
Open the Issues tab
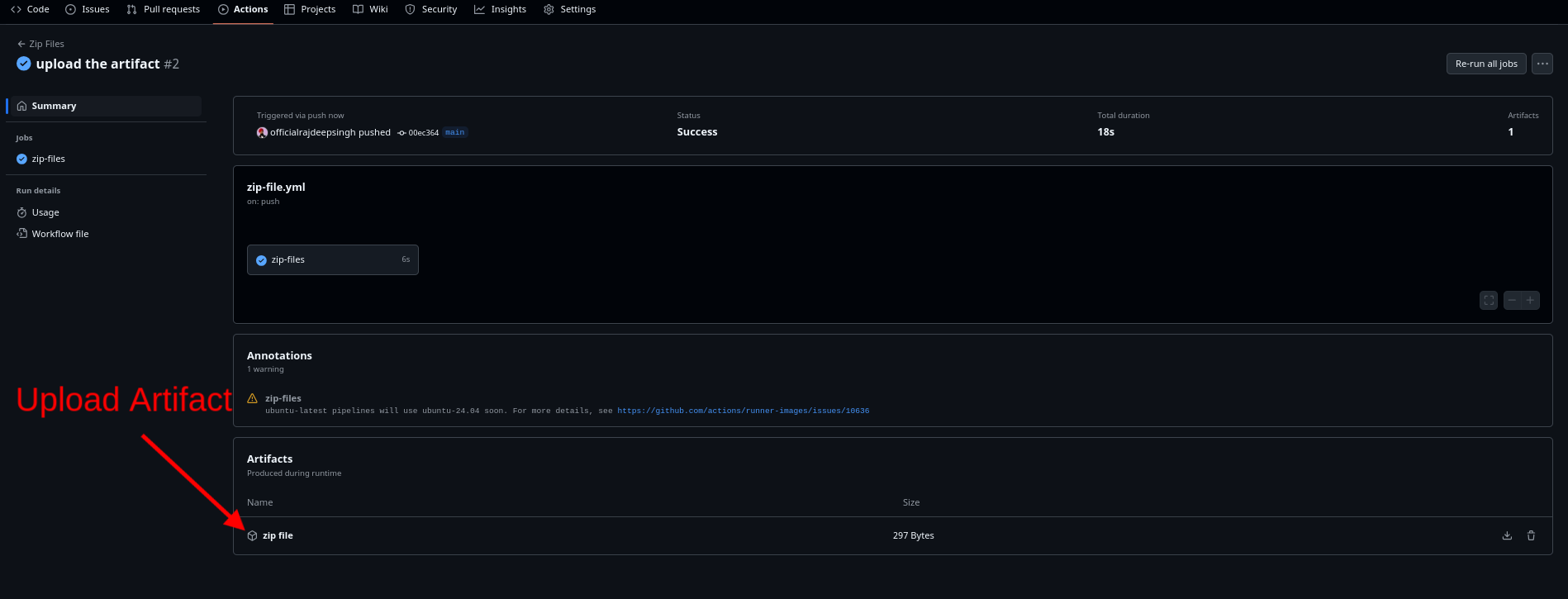pos(88,9)
